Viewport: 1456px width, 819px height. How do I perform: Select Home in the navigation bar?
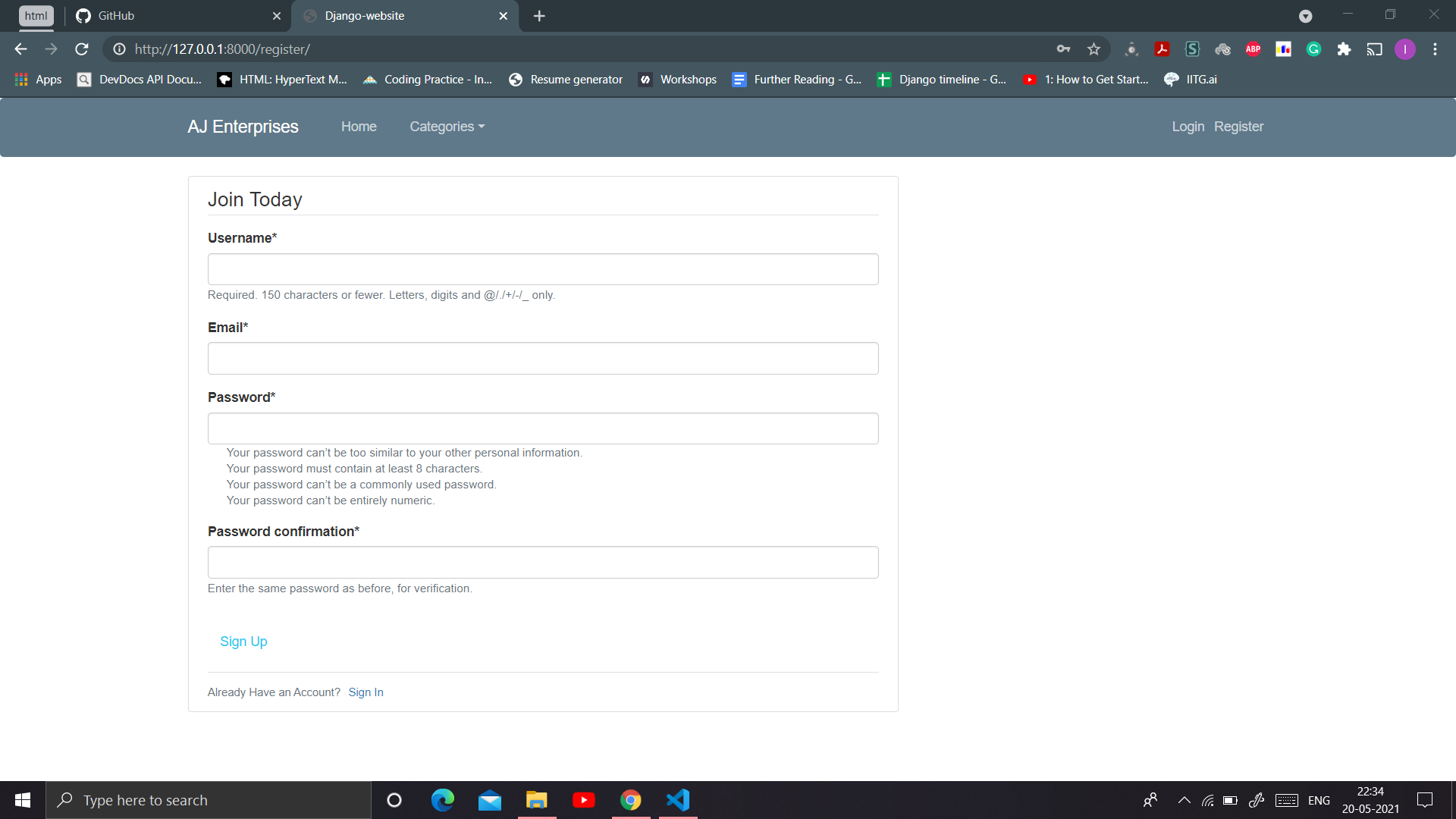click(x=359, y=127)
